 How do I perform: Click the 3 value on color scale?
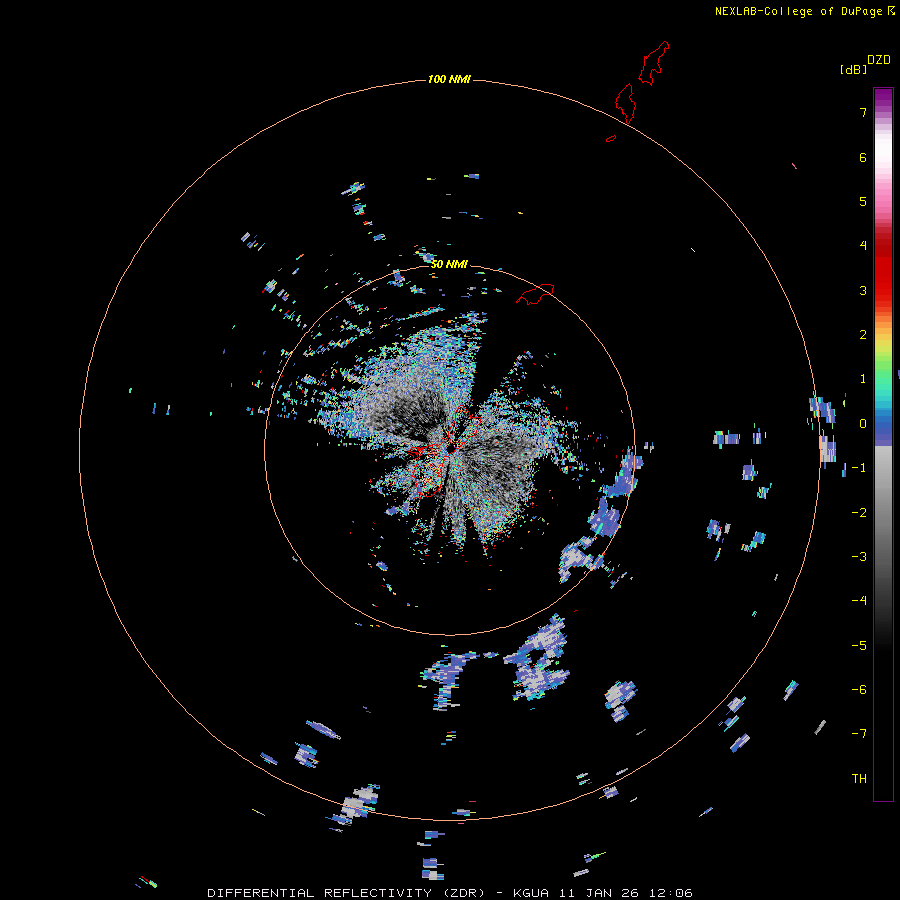tap(863, 290)
